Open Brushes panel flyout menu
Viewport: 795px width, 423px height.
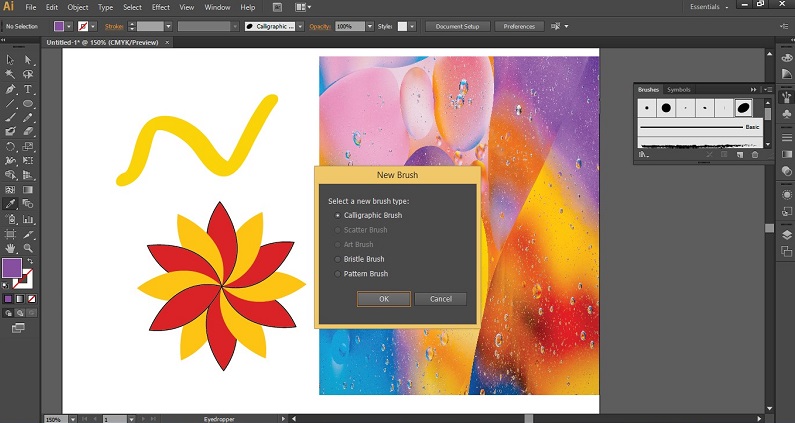(x=767, y=90)
